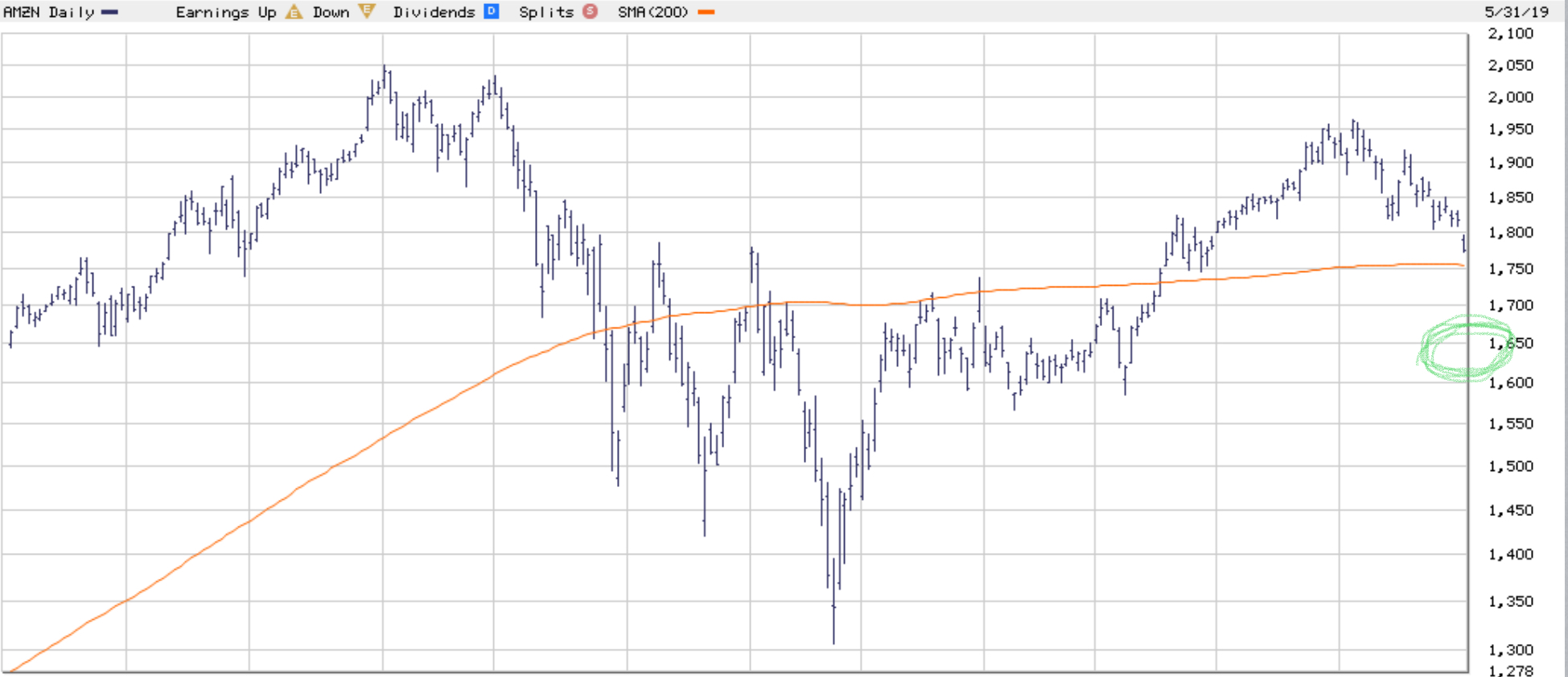Click the 1,278 bottom axis label
1568x677 pixels.
click(x=1511, y=670)
